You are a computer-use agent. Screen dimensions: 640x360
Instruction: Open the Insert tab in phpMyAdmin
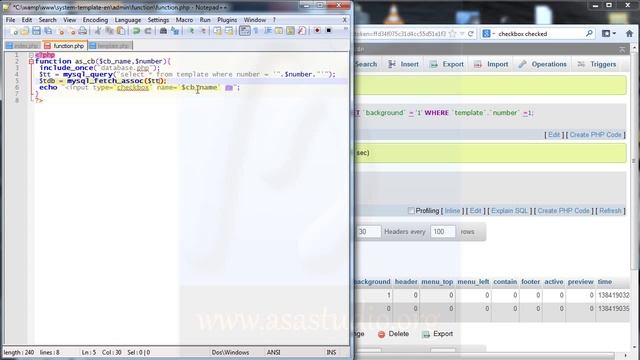pos(404,64)
